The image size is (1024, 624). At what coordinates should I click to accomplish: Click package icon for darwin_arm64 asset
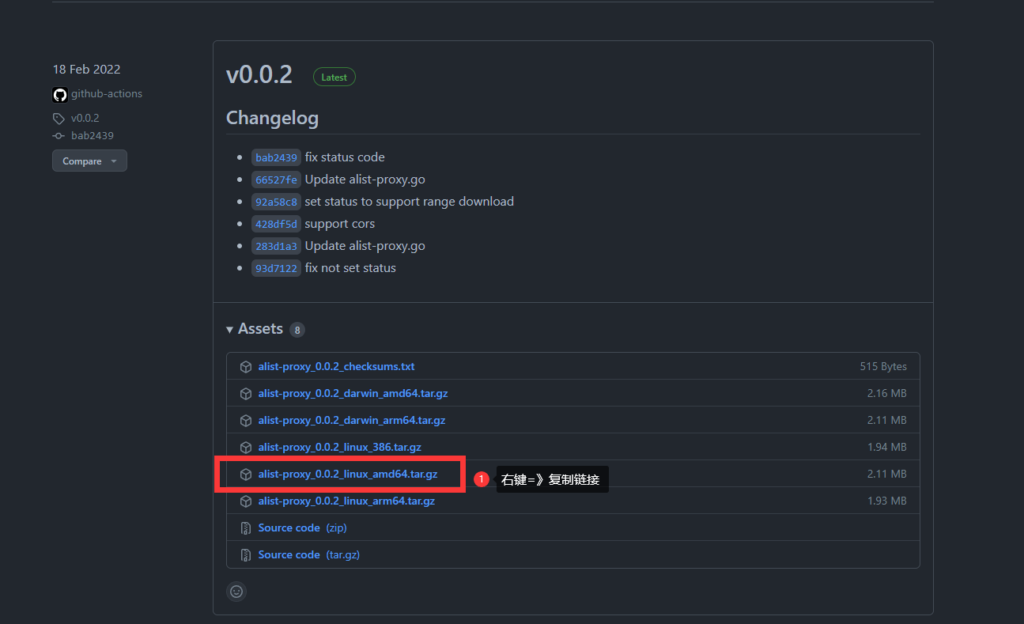click(246, 420)
